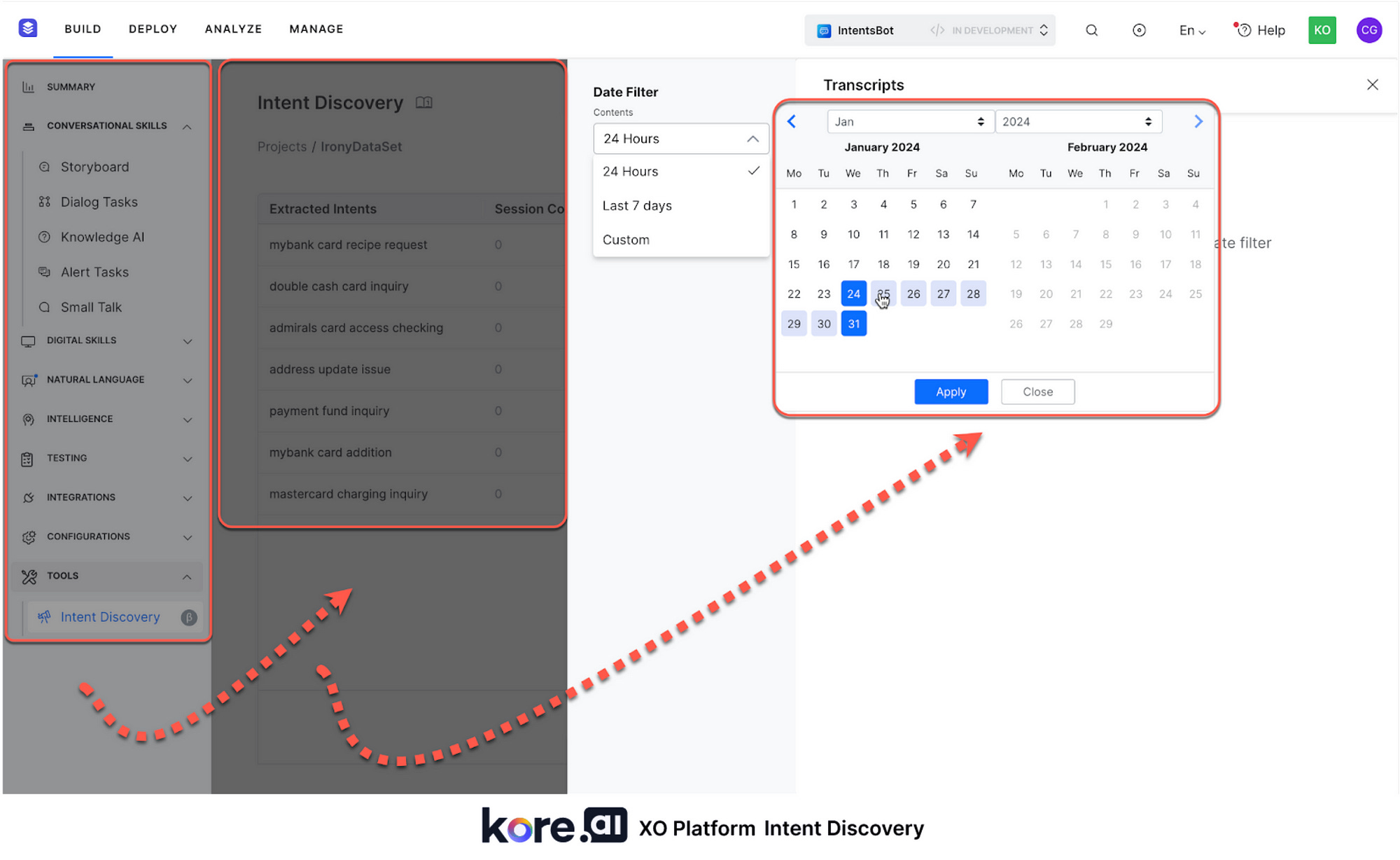Open the Projects breadcrumb link
Image resolution: width=1400 pixels, height=860 pixels.
tap(281, 146)
